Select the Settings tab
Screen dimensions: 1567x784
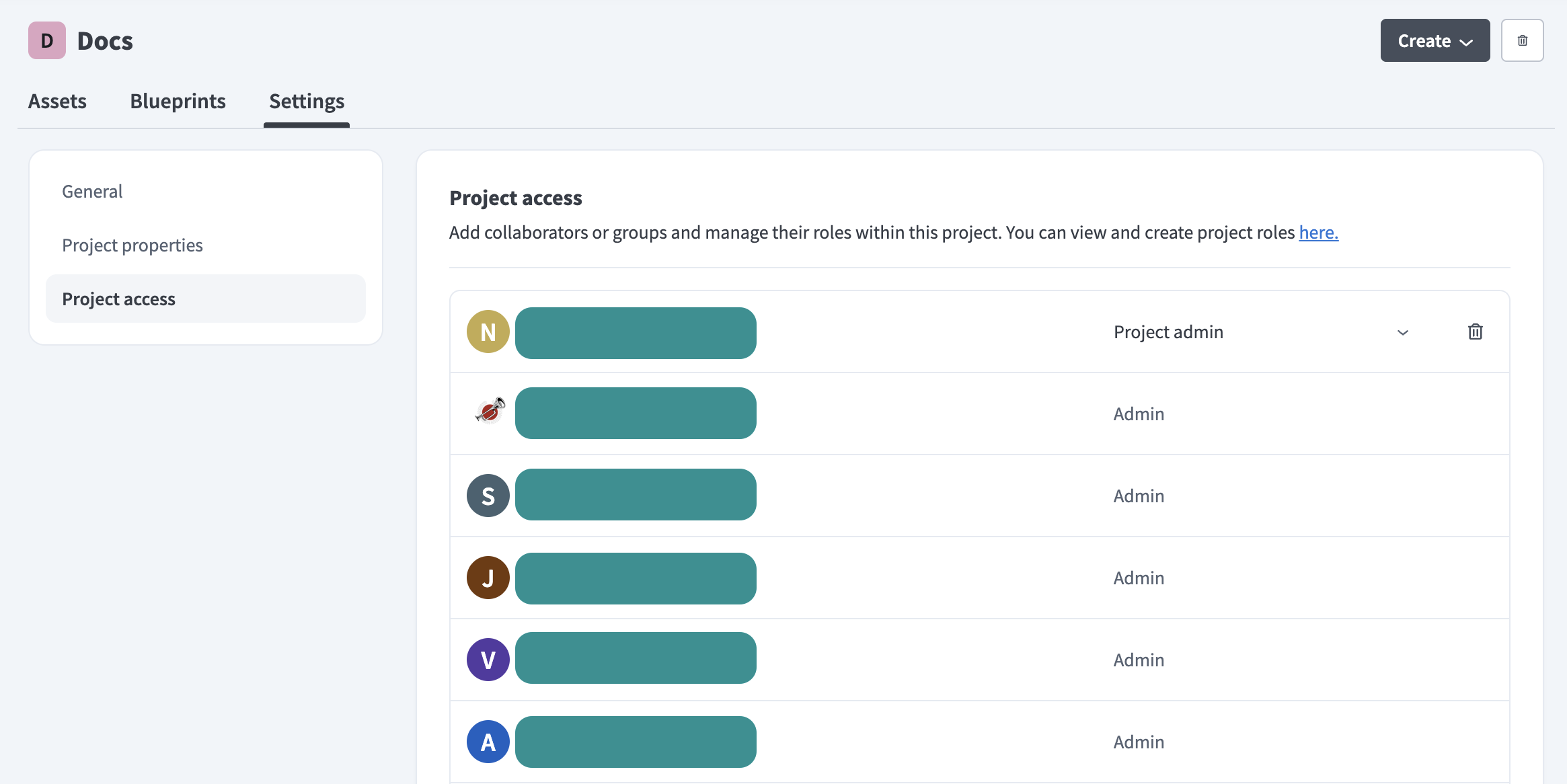pos(307,101)
